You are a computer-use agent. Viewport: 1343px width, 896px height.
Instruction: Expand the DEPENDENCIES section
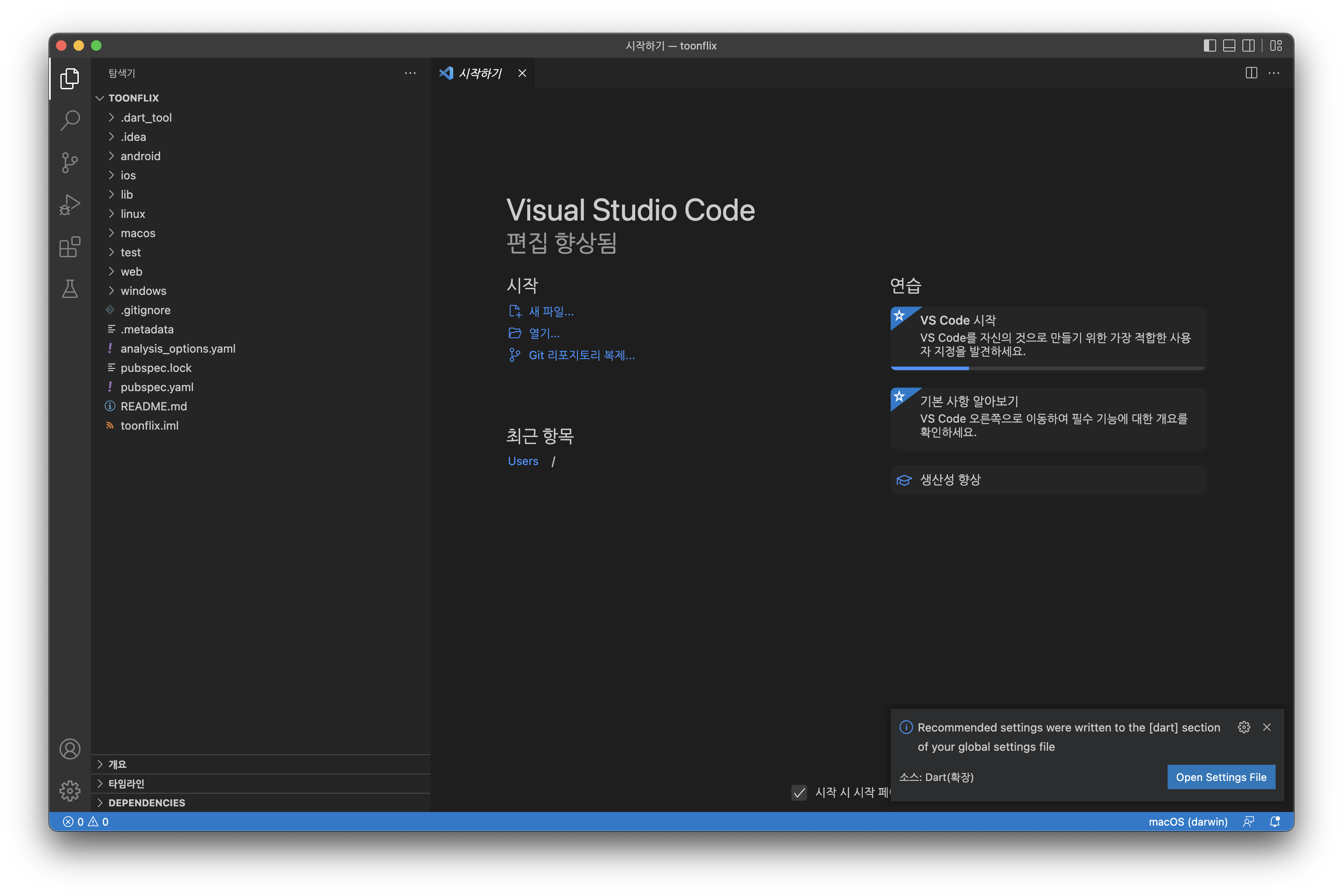point(260,803)
